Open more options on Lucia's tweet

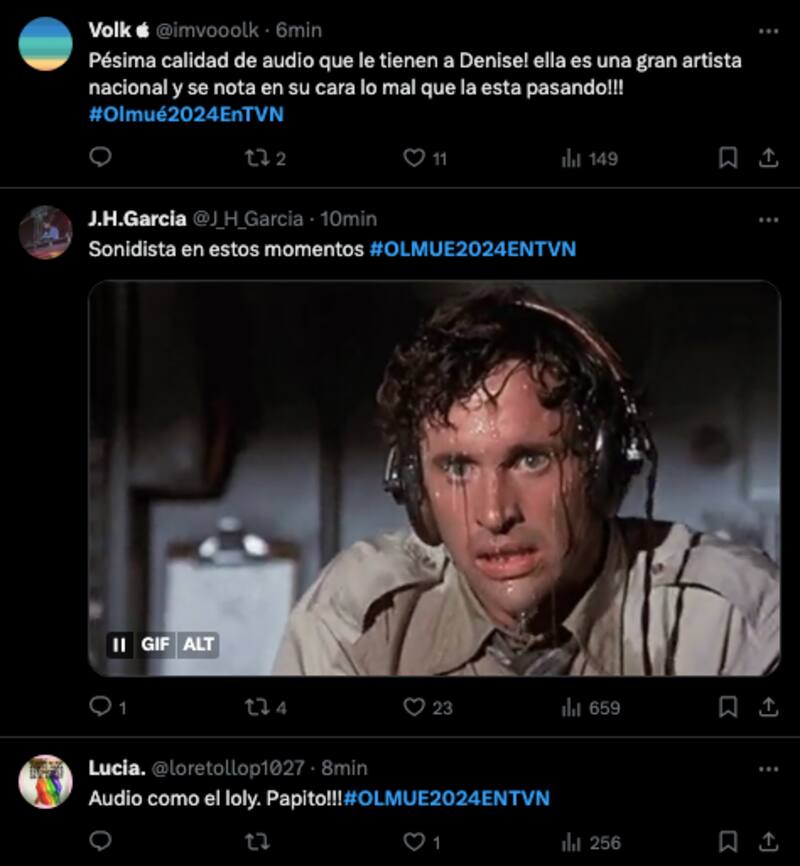[x=769, y=769]
